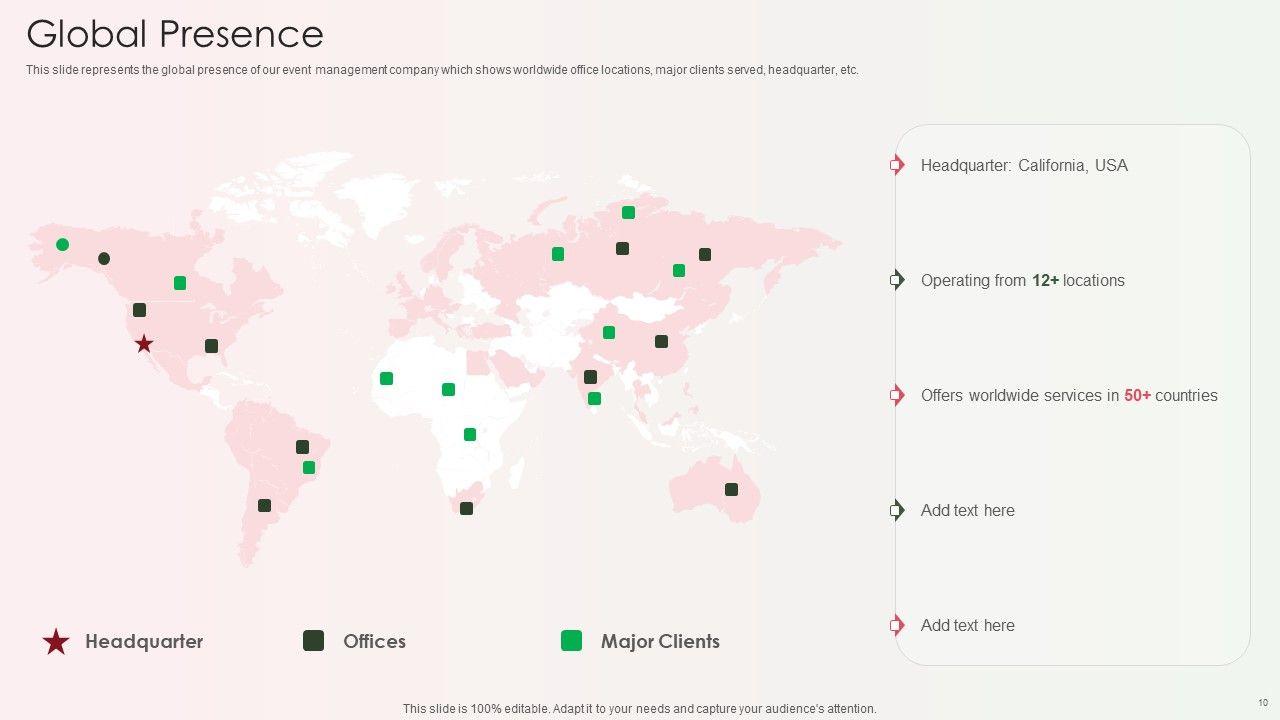The image size is (1280, 720).
Task: Click the dark office marker in Australia
Action: (731, 489)
